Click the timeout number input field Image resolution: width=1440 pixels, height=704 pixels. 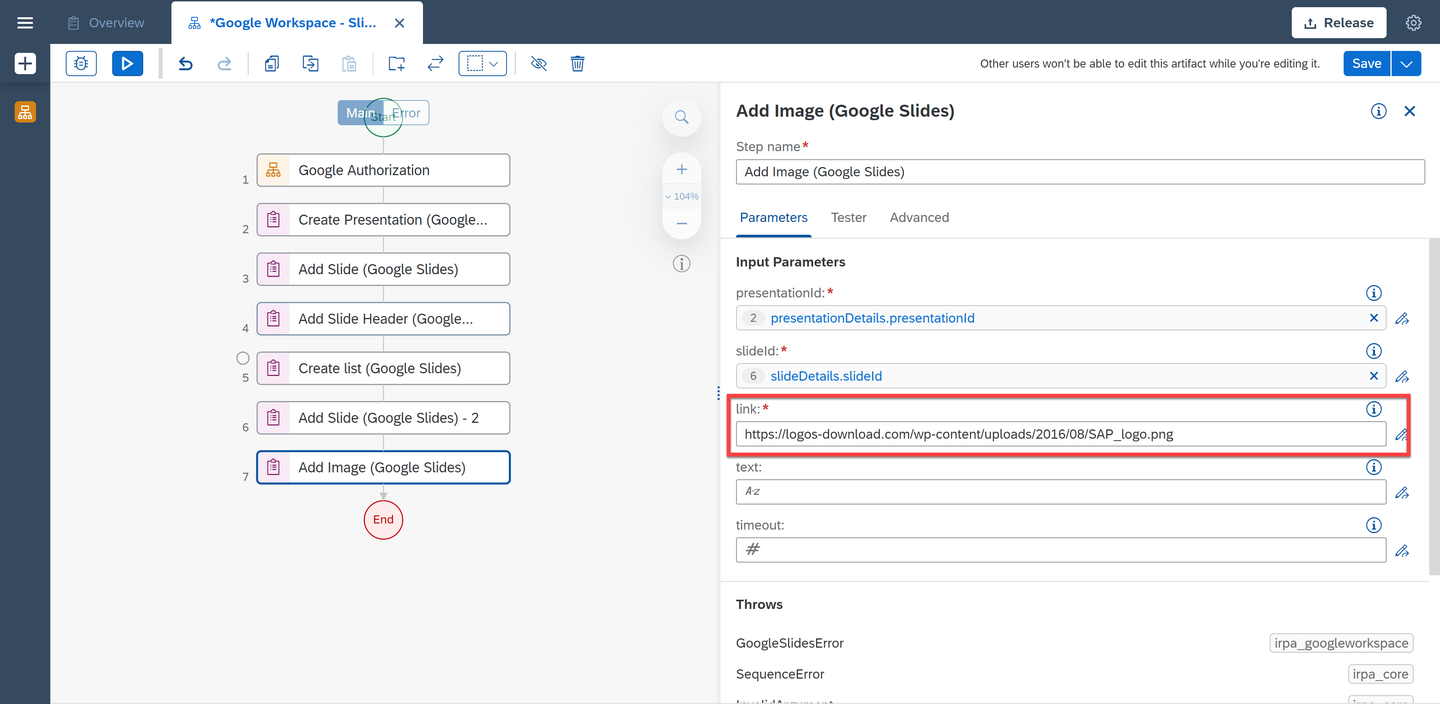(x=1061, y=550)
